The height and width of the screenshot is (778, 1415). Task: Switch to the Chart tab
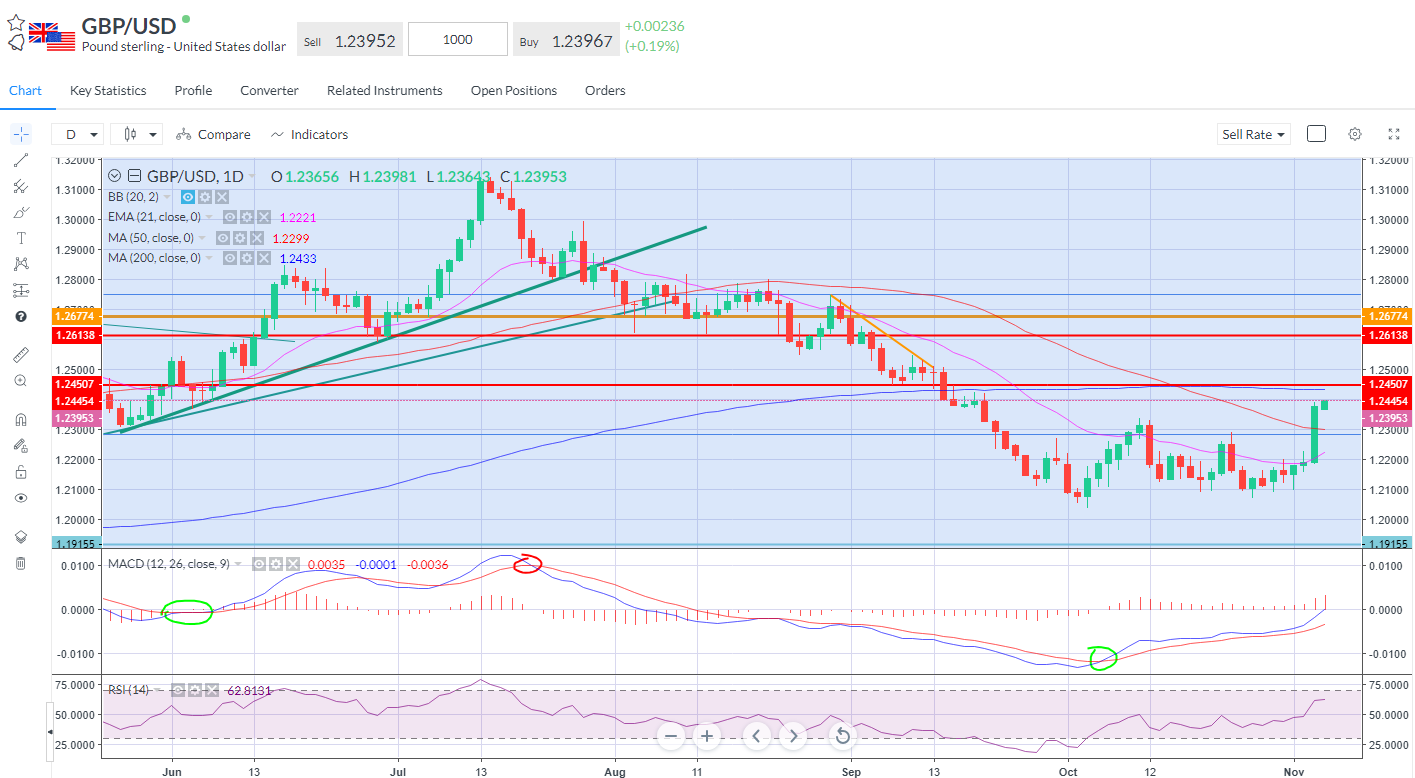[26, 90]
